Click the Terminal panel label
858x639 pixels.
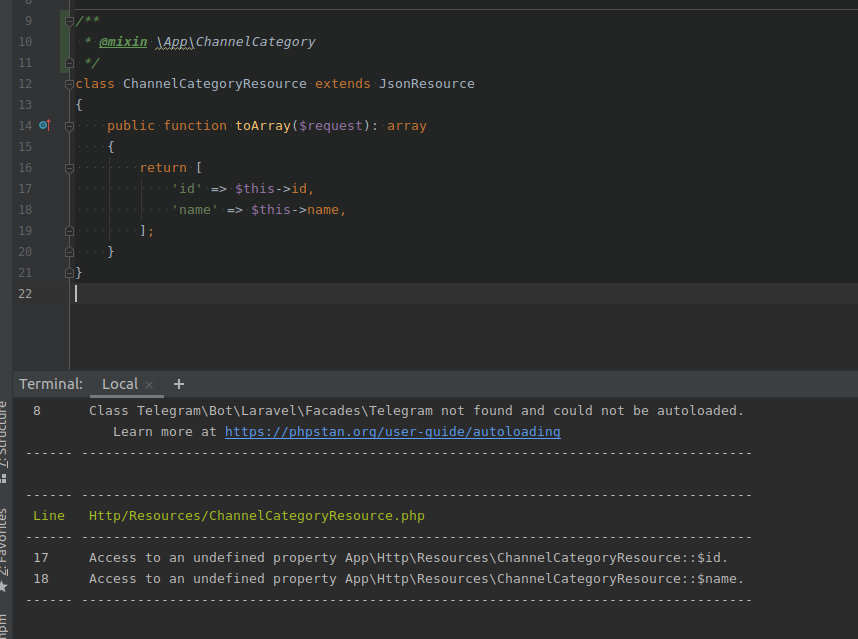coord(51,384)
